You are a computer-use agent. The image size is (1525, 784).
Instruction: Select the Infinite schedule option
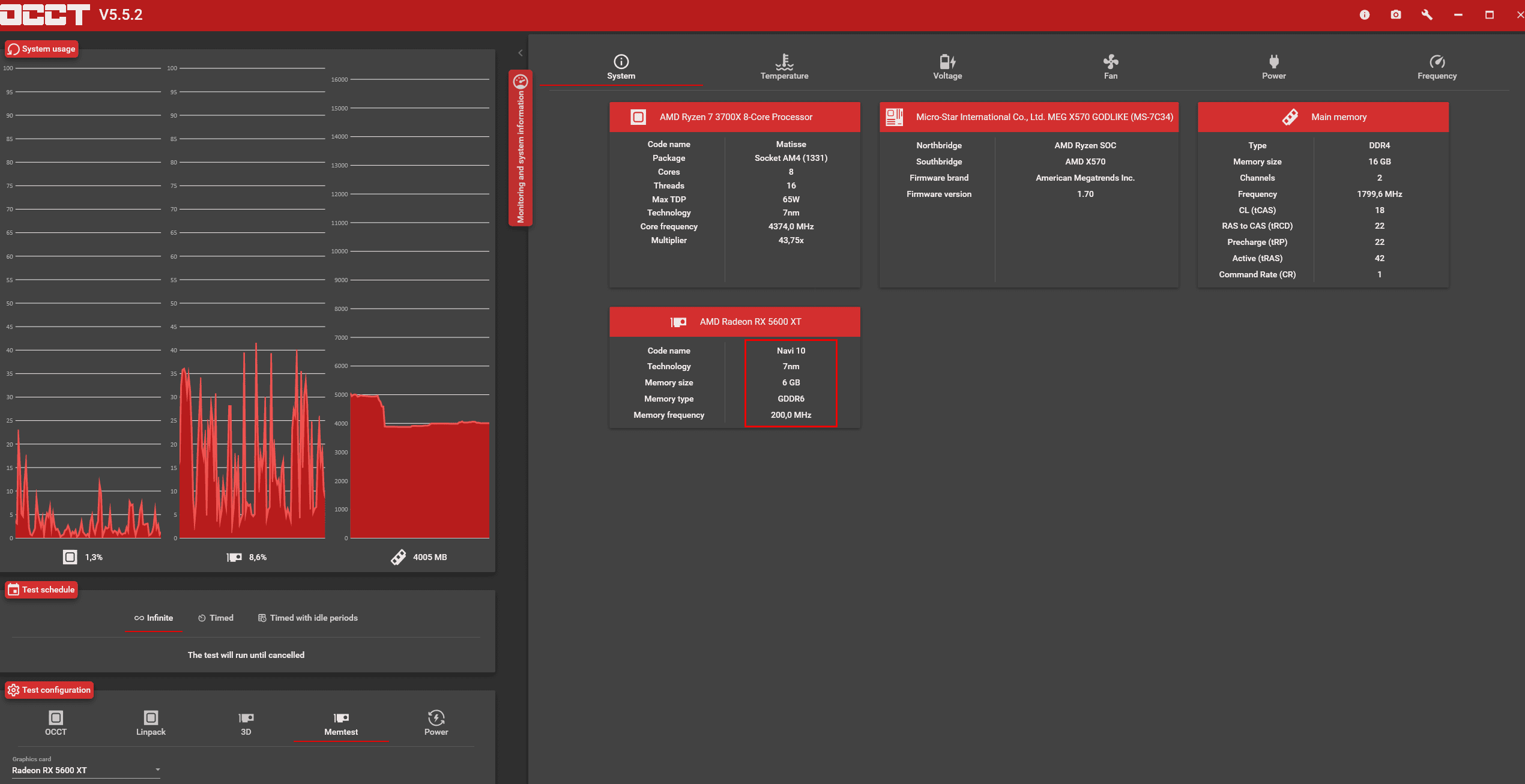click(154, 618)
